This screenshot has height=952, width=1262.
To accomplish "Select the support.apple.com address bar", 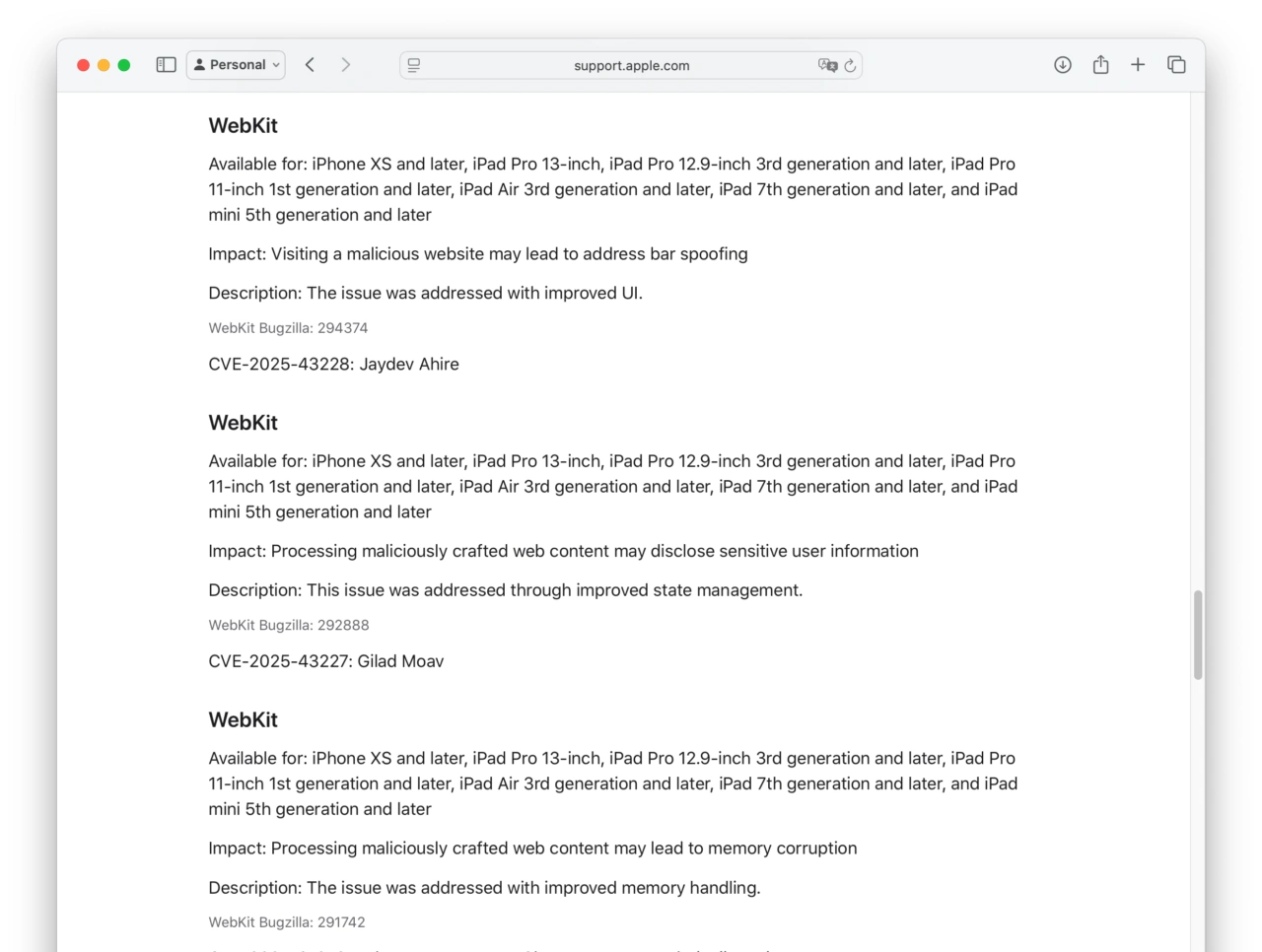I will [631, 65].
